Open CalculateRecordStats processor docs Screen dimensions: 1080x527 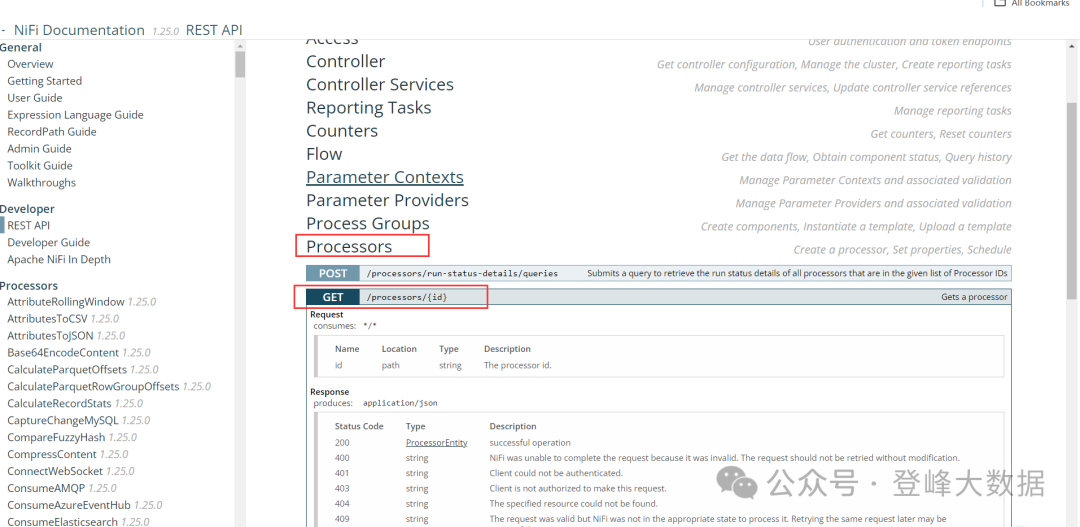coord(59,404)
